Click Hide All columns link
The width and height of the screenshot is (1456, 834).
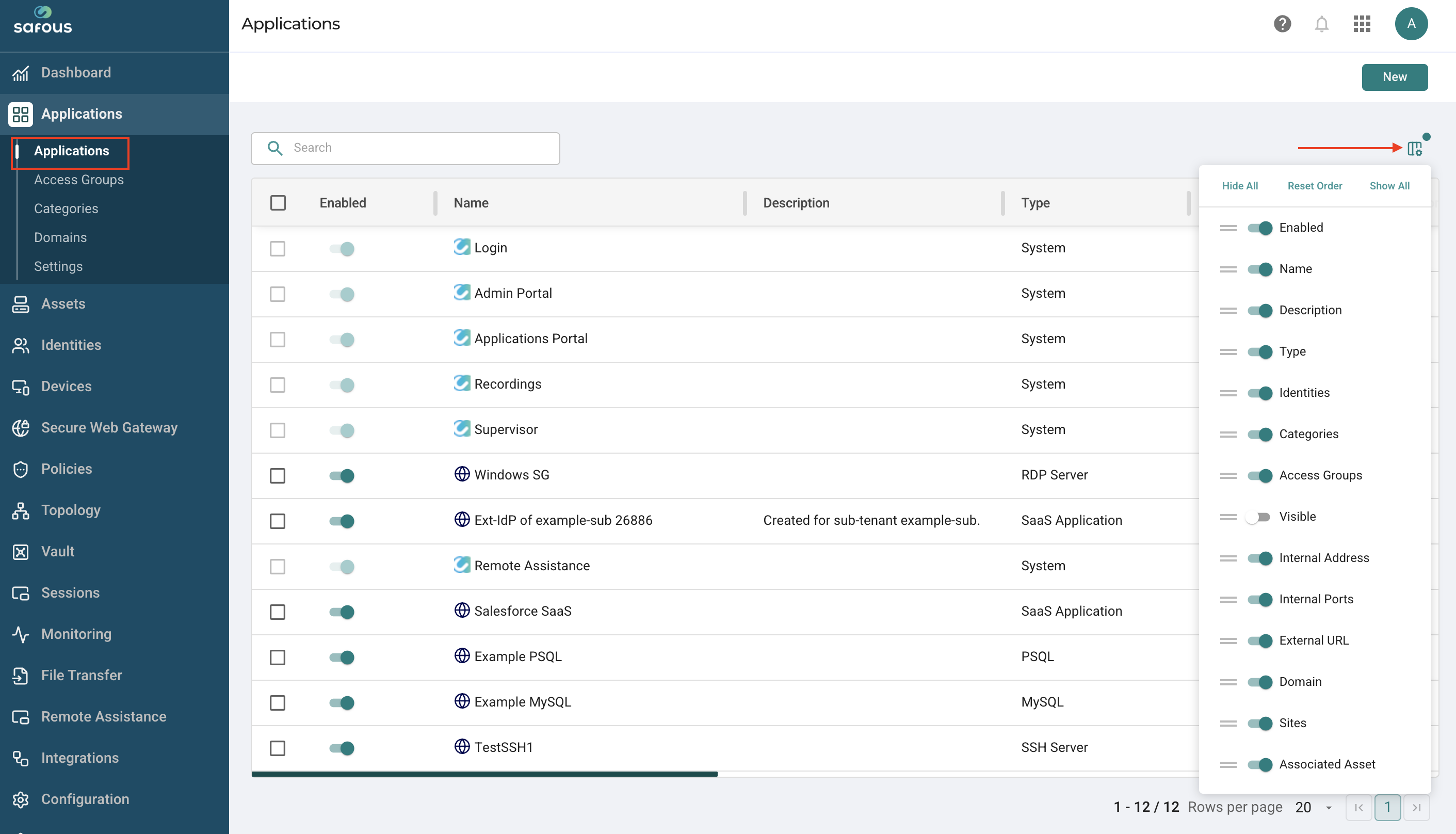[1240, 186]
